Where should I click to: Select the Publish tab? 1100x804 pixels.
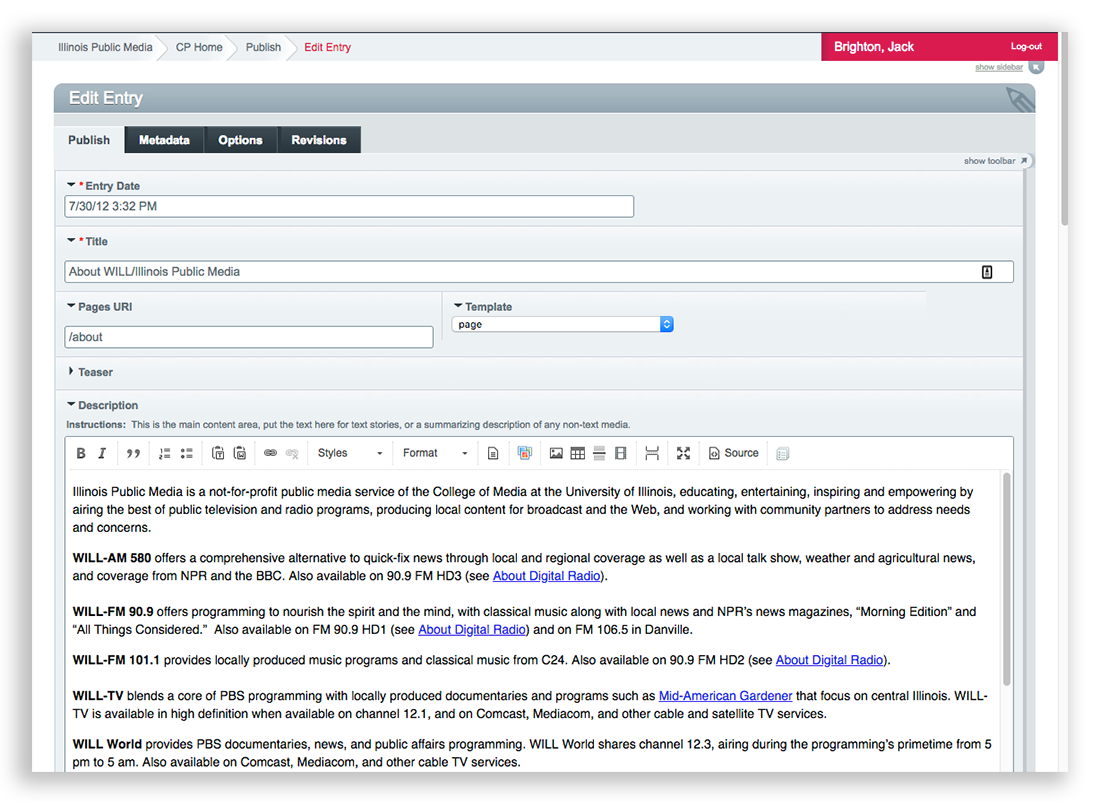pos(89,140)
